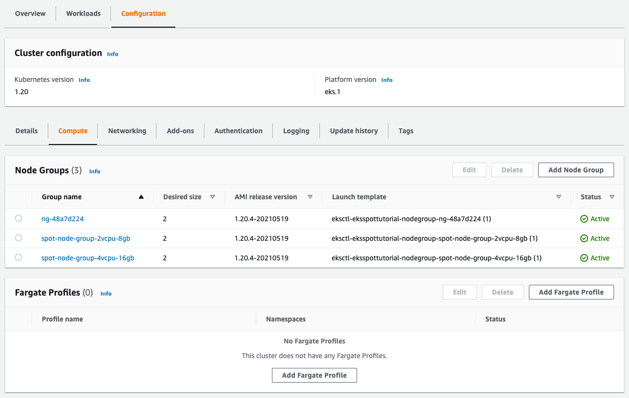Click Kubernetes version value 1.20

pyautogui.click(x=22, y=92)
